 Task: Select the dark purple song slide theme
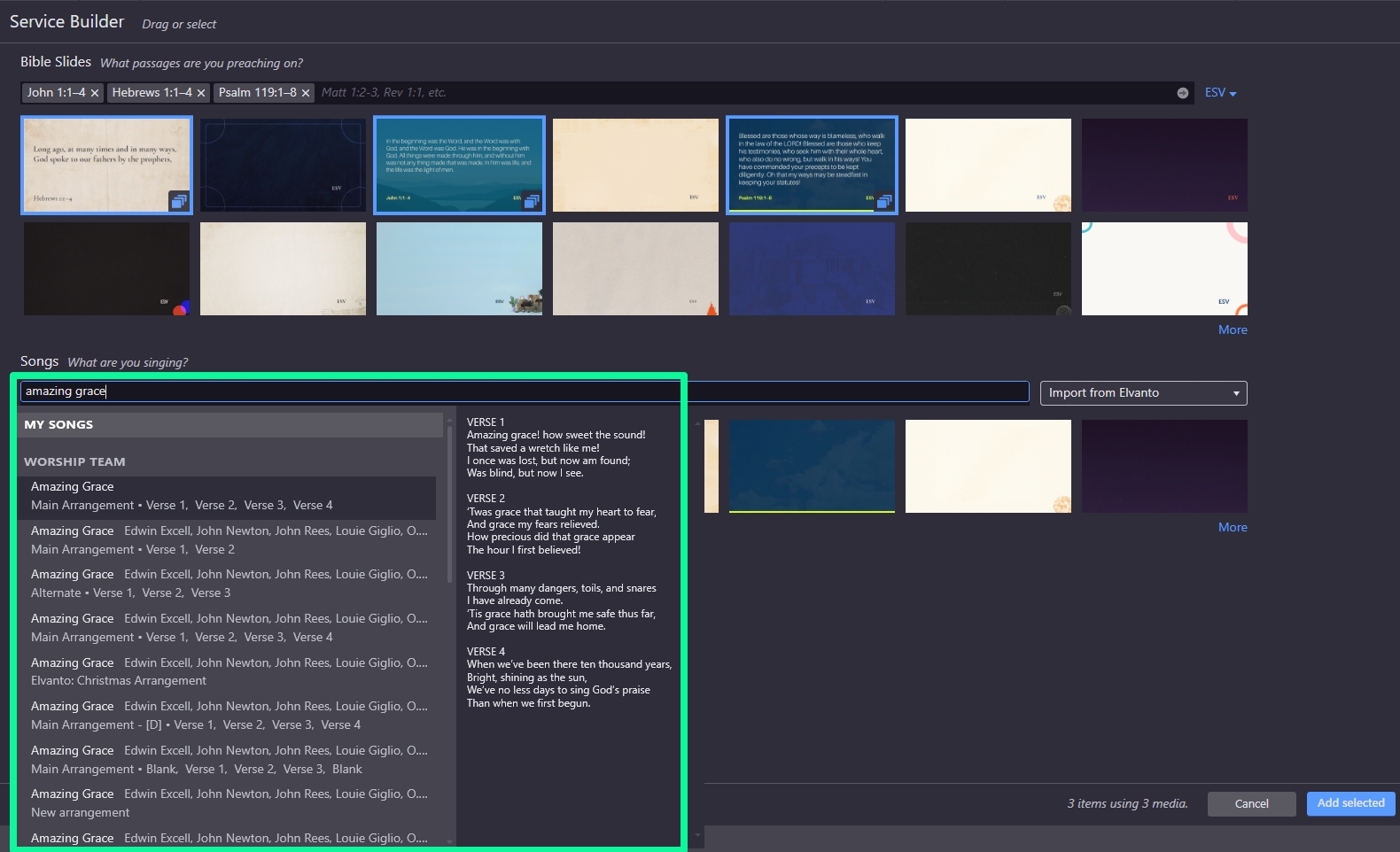tap(1164, 466)
